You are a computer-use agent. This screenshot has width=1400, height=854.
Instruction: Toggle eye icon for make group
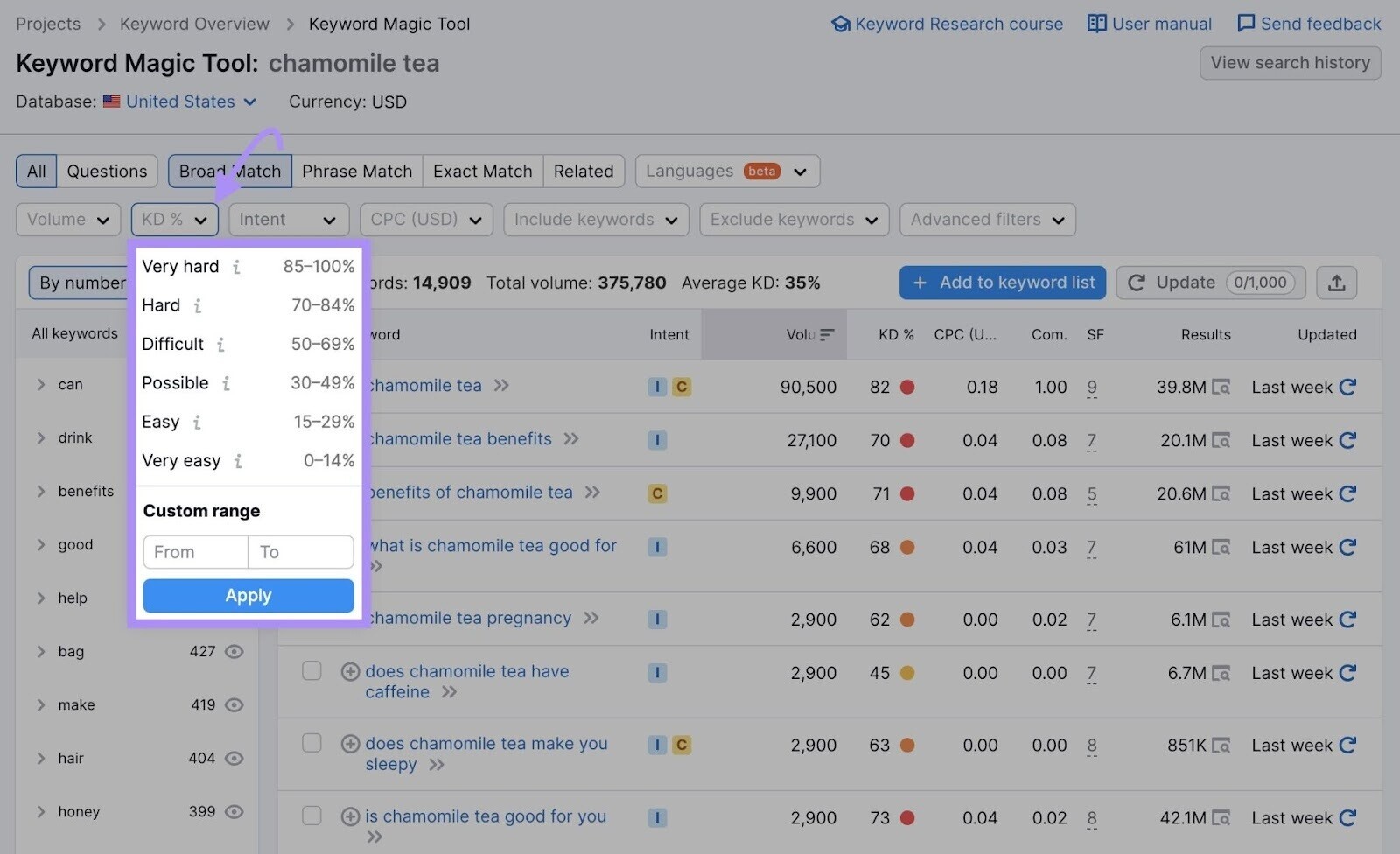pos(234,705)
